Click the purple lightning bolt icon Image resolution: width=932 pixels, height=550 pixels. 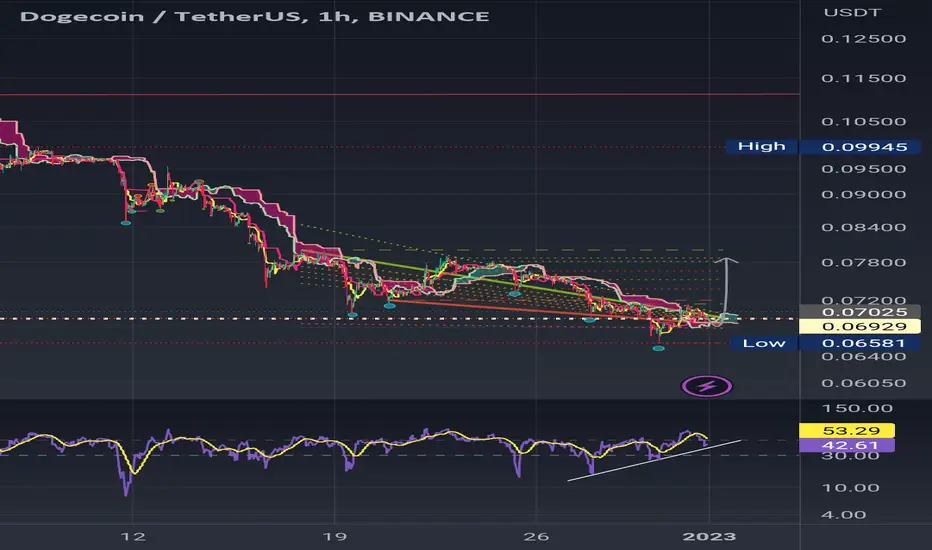click(707, 386)
